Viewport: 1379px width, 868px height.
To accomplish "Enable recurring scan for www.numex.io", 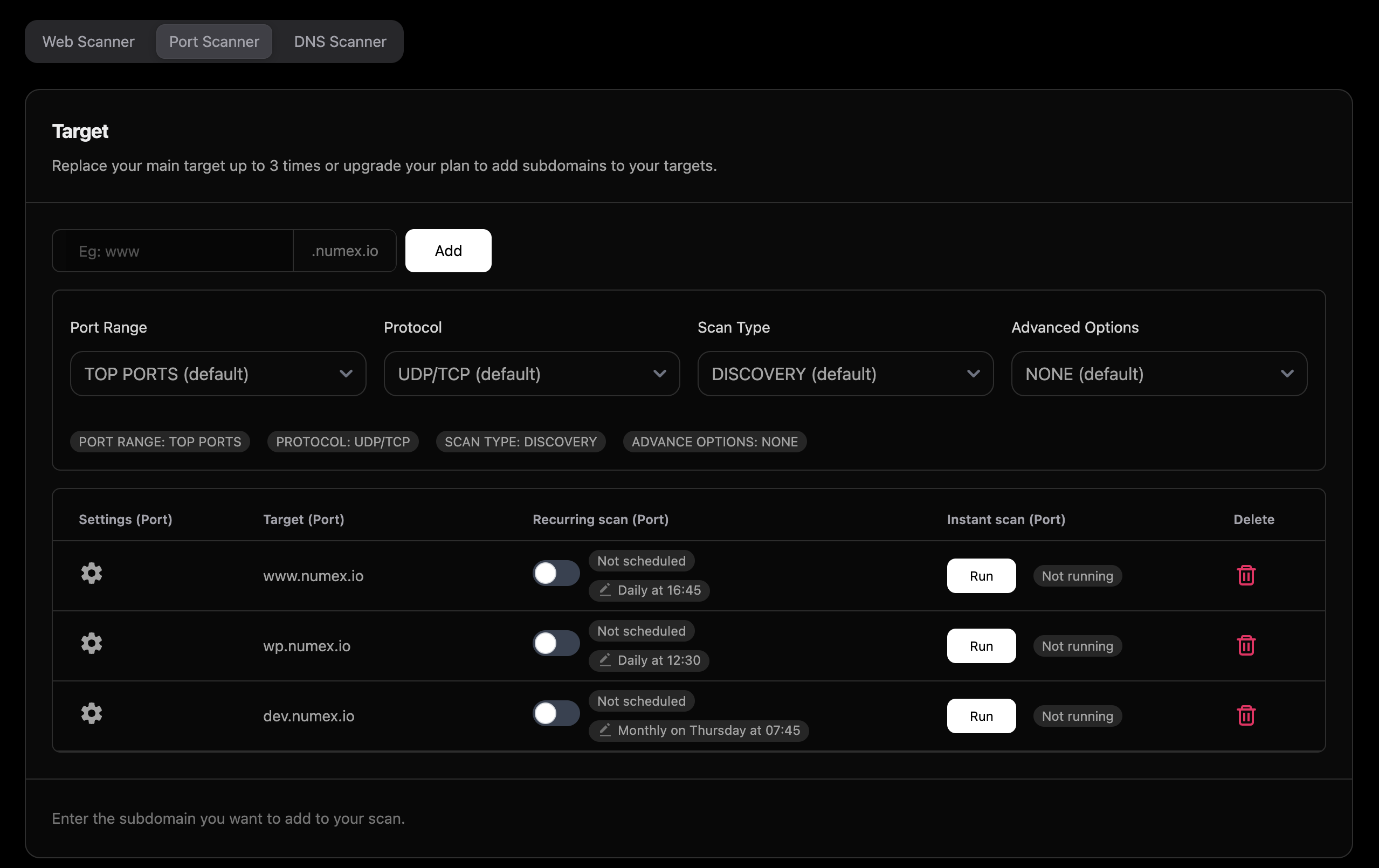I will [x=555, y=573].
